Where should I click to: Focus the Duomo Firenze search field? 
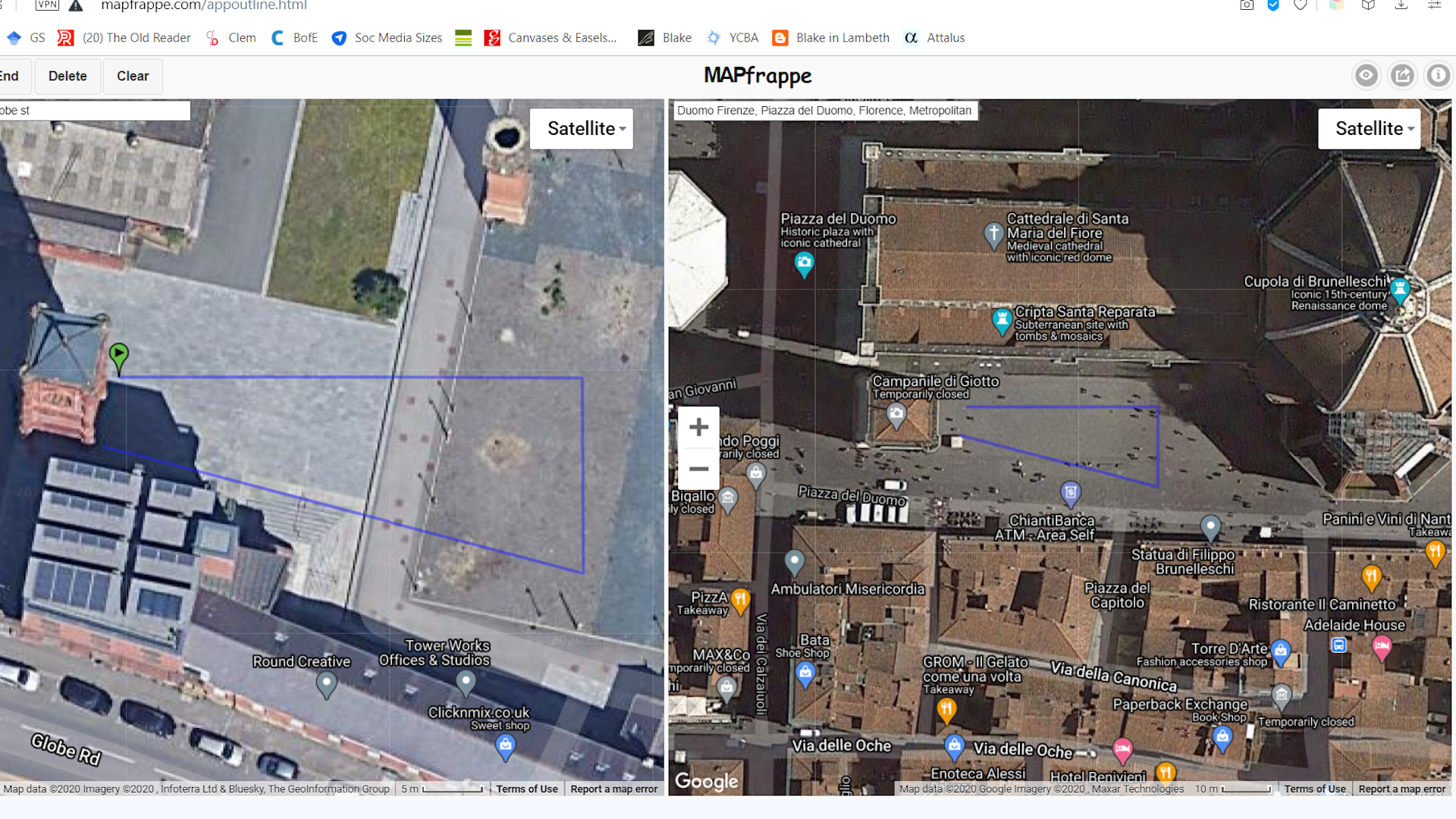pos(825,111)
